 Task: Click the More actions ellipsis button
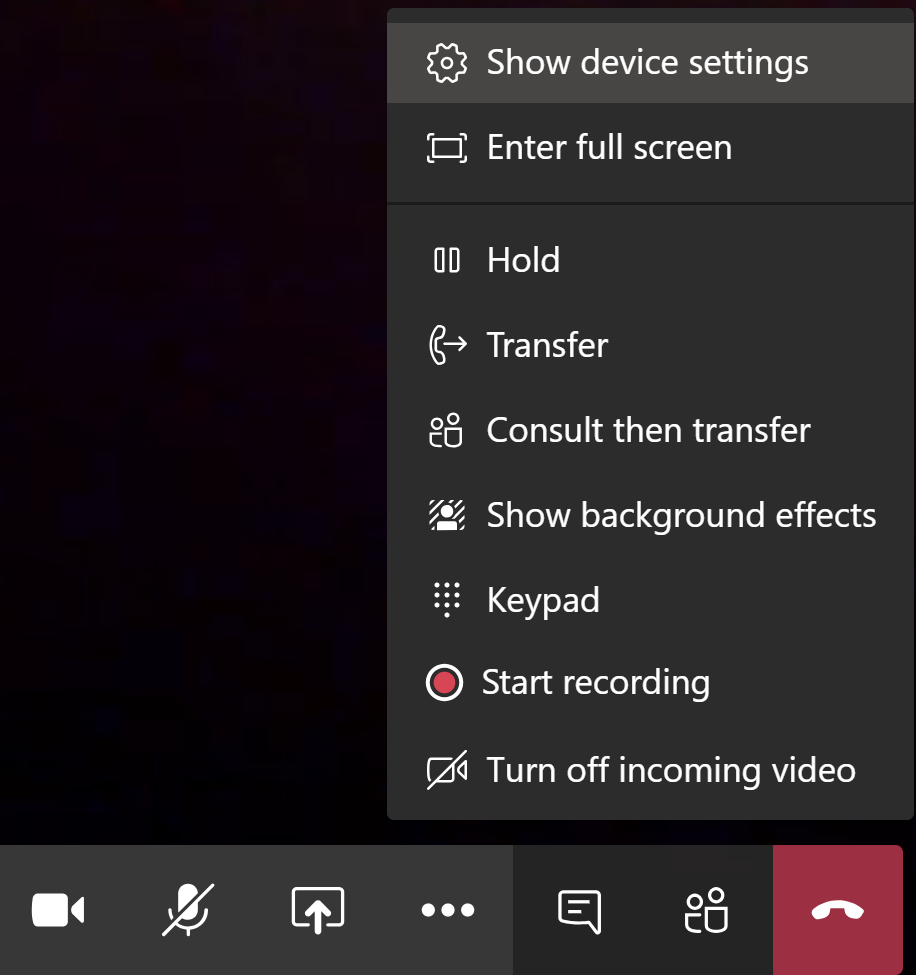point(448,910)
